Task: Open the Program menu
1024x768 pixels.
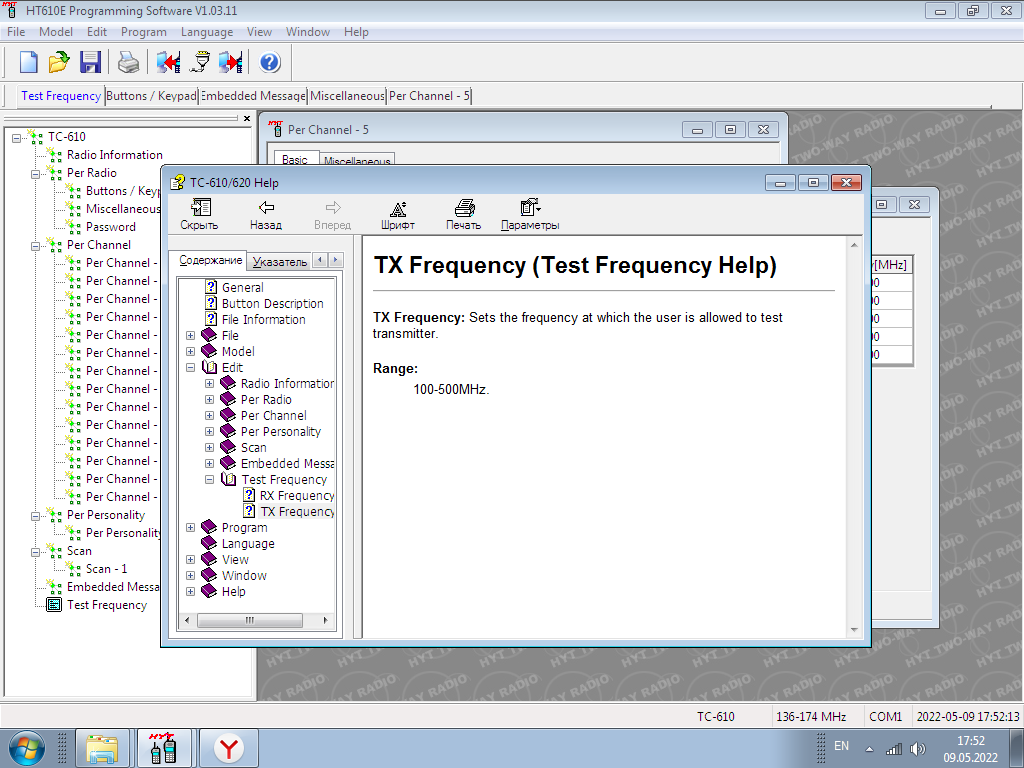Action: [x=144, y=31]
